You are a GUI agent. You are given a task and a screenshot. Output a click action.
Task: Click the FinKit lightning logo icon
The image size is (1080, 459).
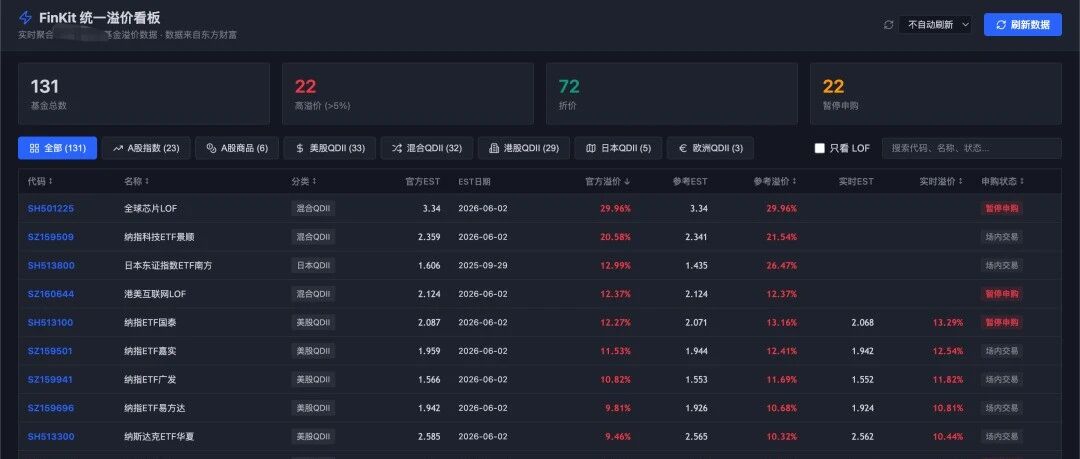coord(25,18)
